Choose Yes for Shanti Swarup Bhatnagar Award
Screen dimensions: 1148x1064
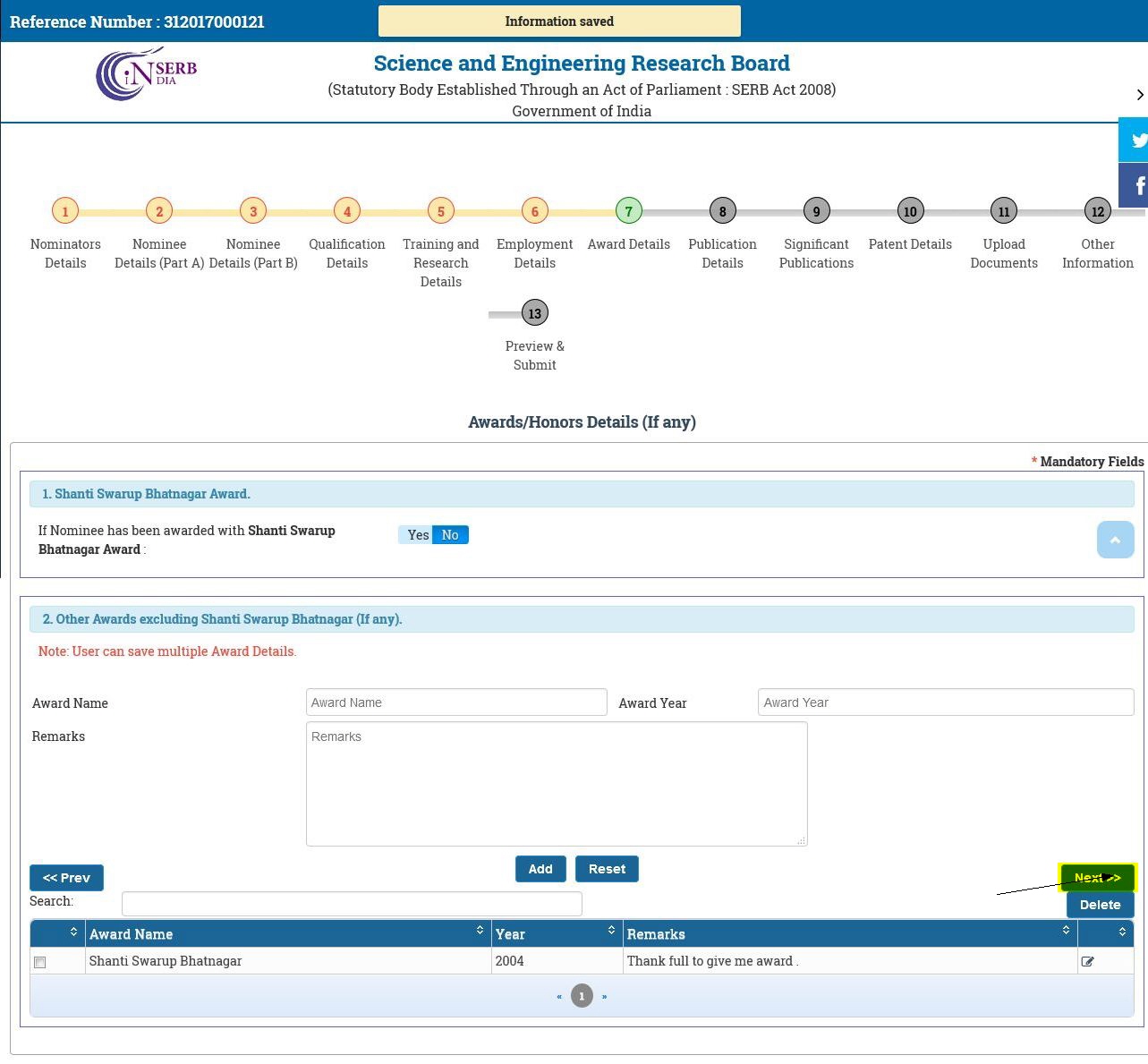click(417, 535)
